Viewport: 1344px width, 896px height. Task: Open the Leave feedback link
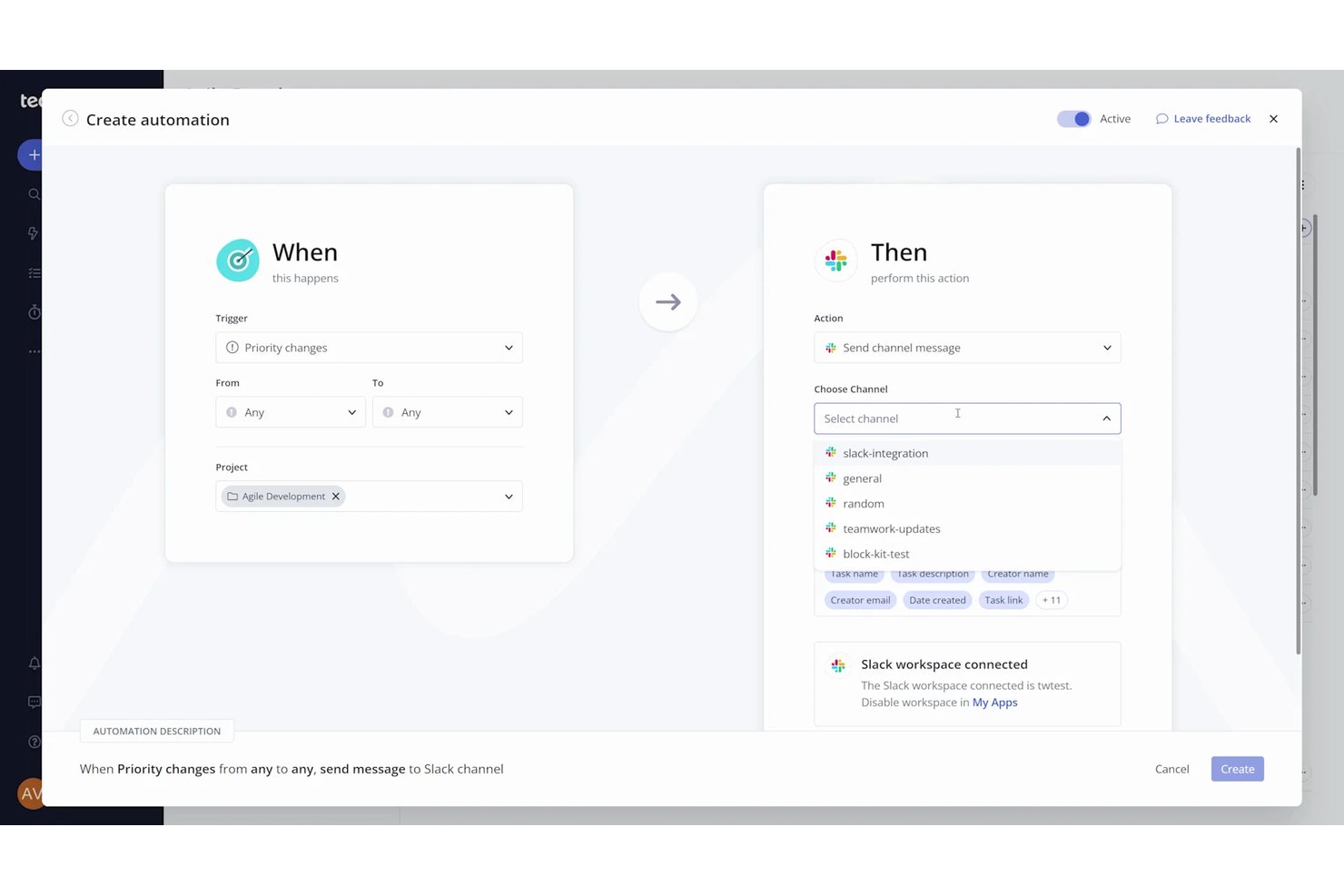click(x=1203, y=119)
